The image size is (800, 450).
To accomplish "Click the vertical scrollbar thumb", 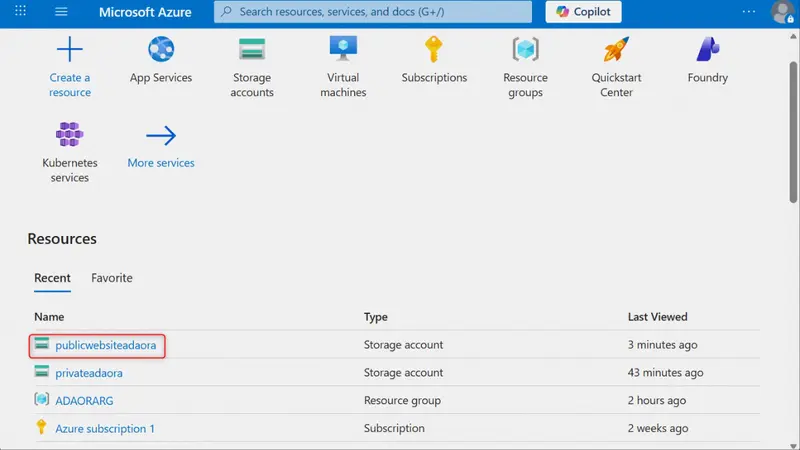I will (x=793, y=132).
